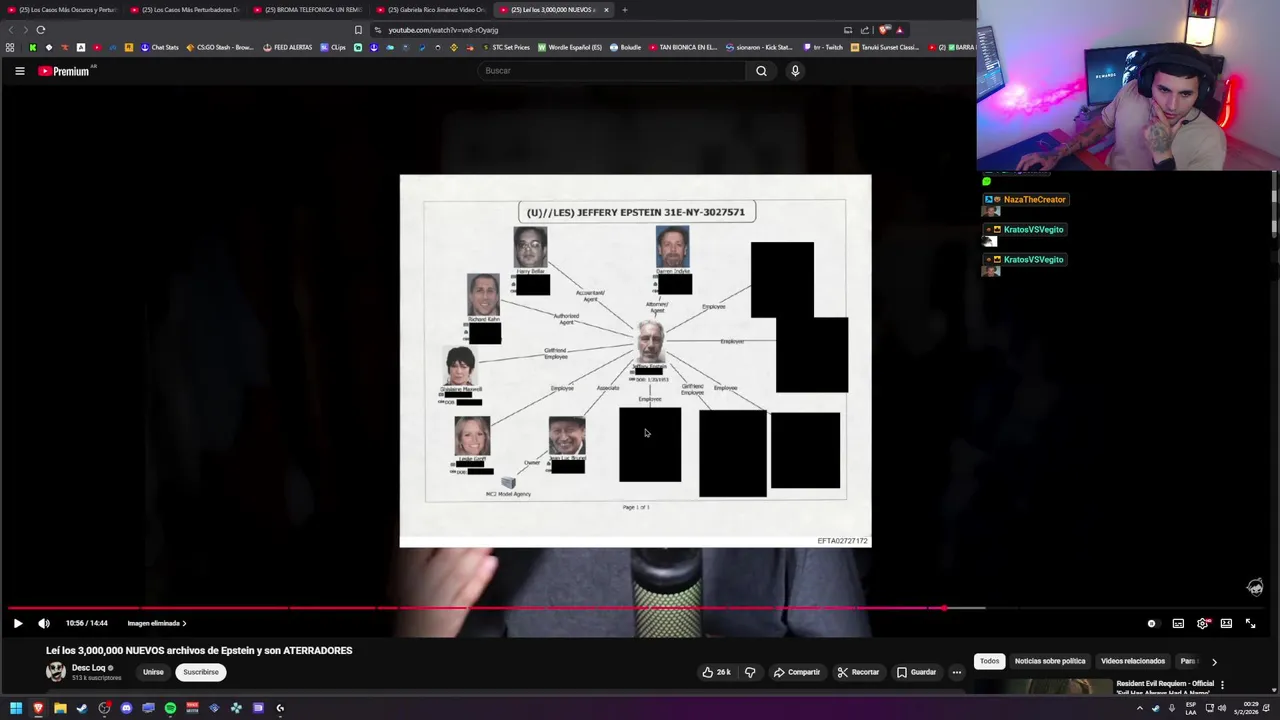The height and width of the screenshot is (720, 1280).
Task: Save the video with Guardar
Action: point(916,672)
